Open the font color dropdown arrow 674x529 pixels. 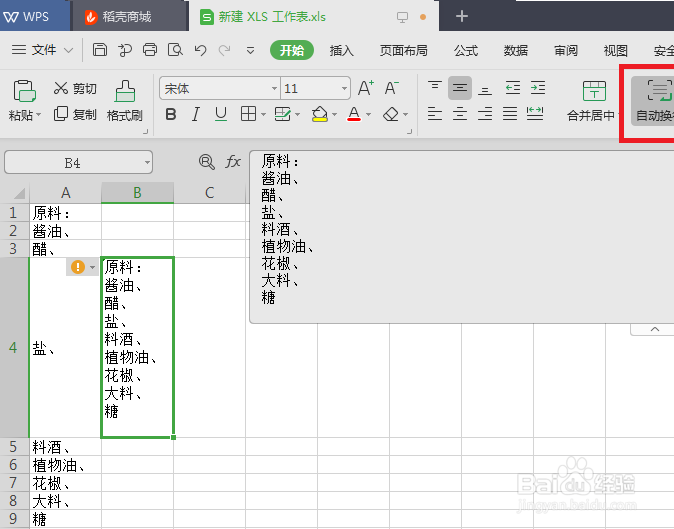pos(368,115)
